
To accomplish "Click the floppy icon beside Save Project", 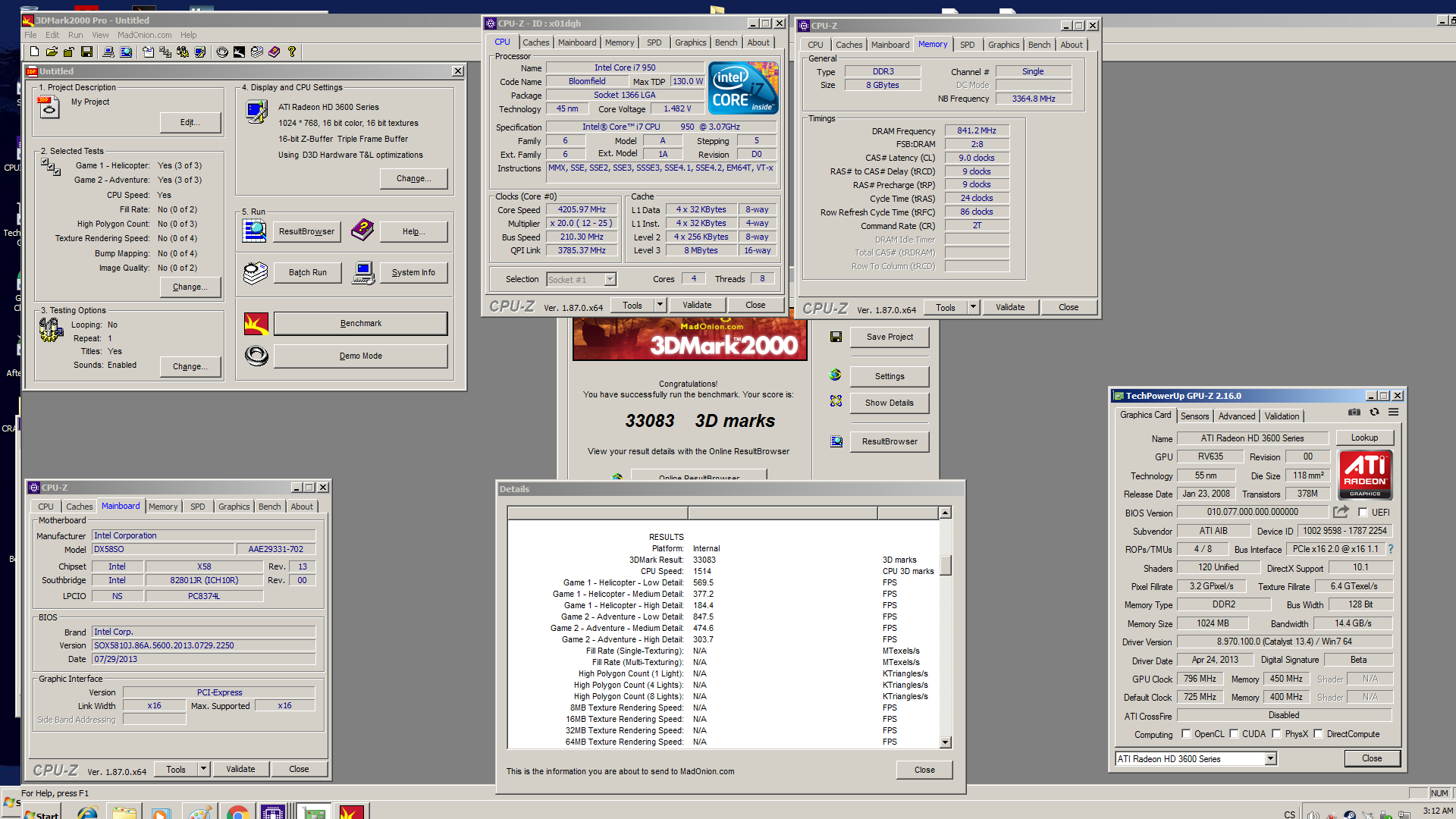I will coord(836,337).
